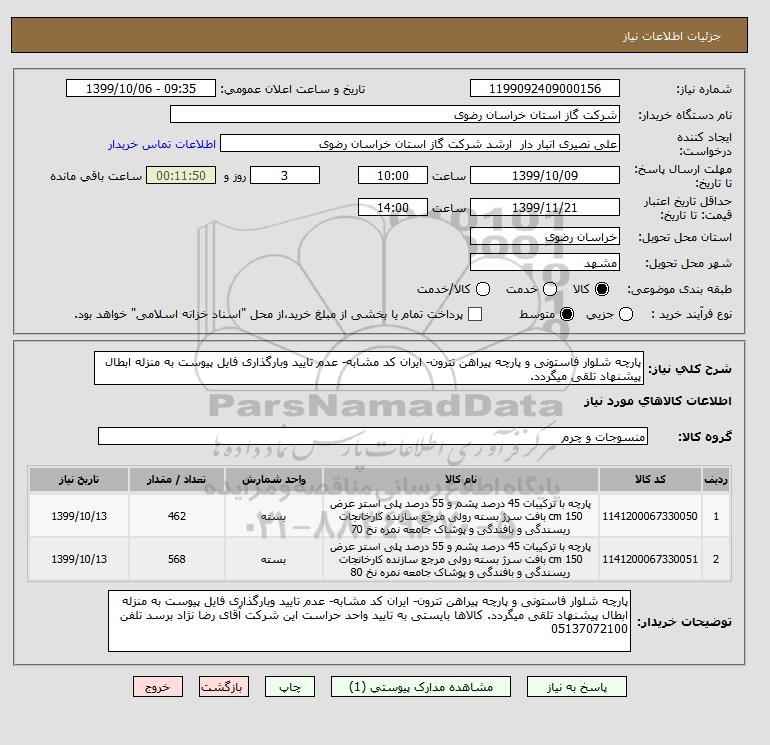Click the delivery province field خراسان رضوی
The width and height of the screenshot is (770, 745).
click(545, 237)
